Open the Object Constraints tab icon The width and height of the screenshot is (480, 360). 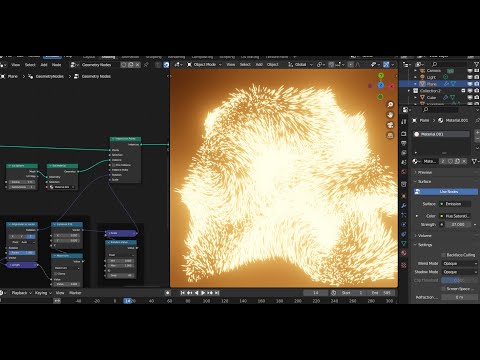point(404,234)
